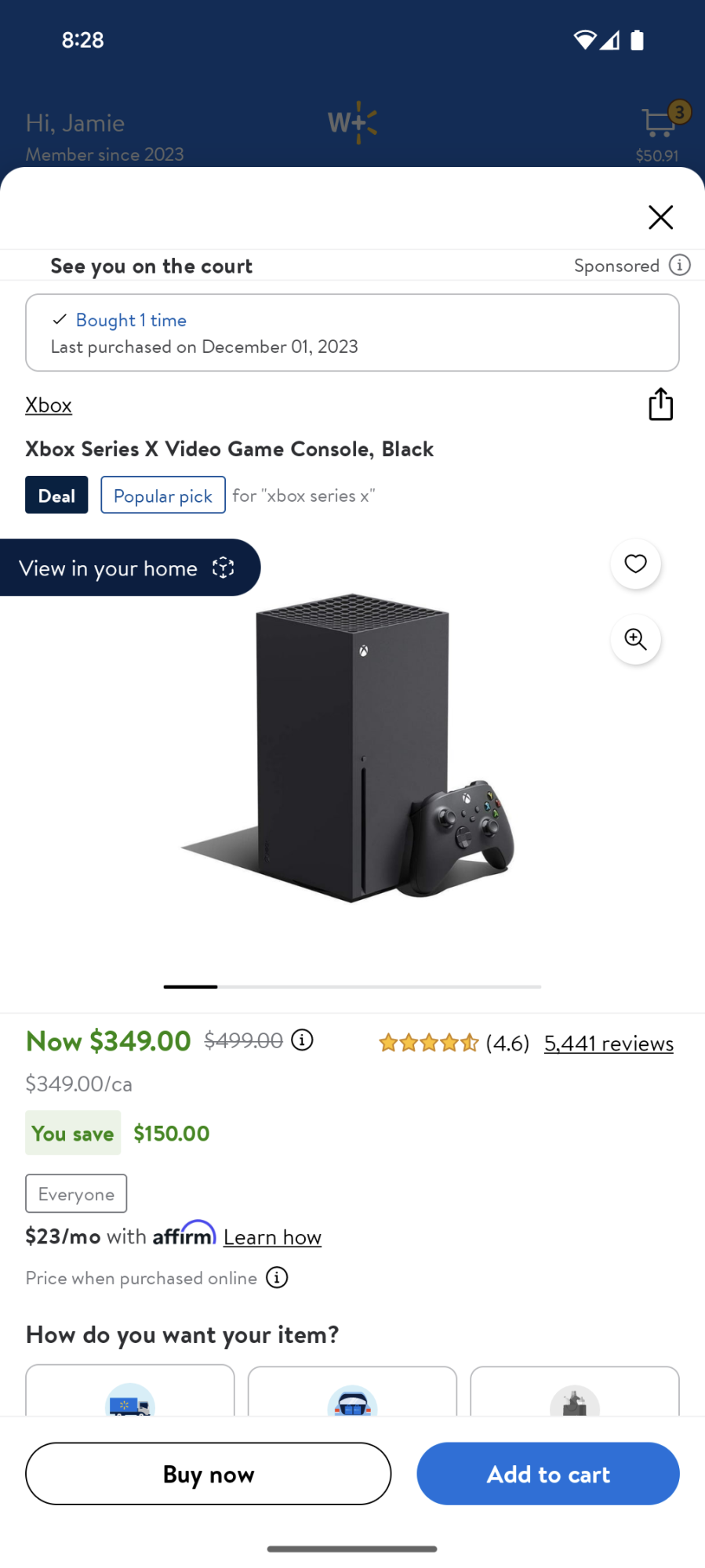This screenshot has width=705, height=1568.
Task: Tap the star rating
Action: pos(428,1043)
